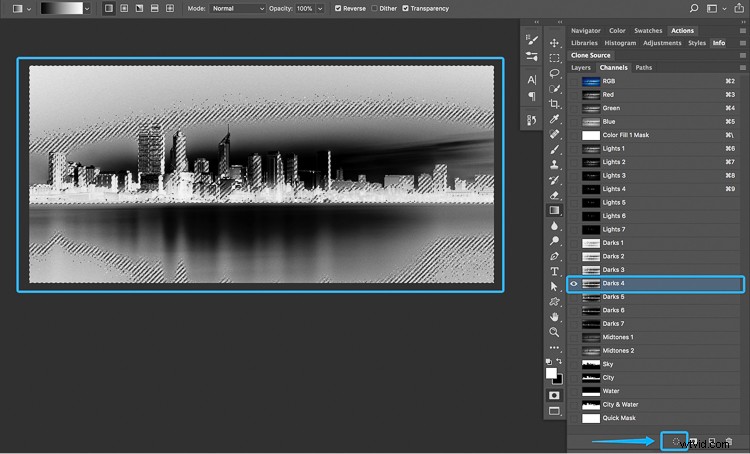Image resolution: width=750 pixels, height=454 pixels.
Task: Select the Eyedropper tool
Action: coord(554,119)
